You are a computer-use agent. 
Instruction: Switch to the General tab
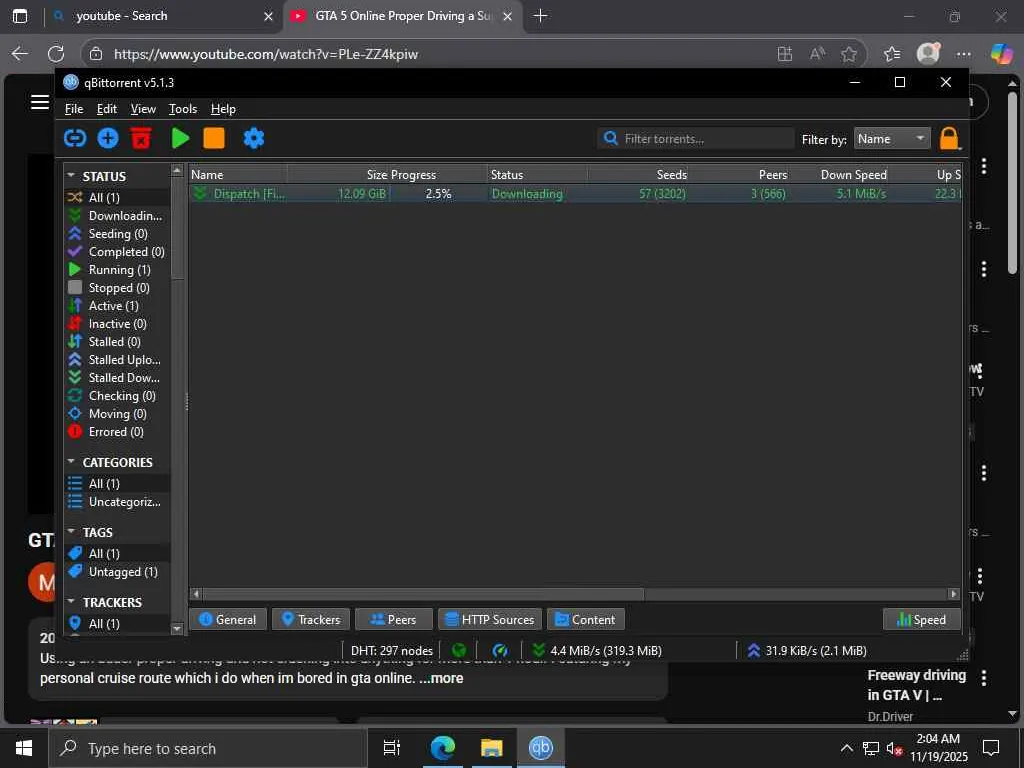point(227,620)
